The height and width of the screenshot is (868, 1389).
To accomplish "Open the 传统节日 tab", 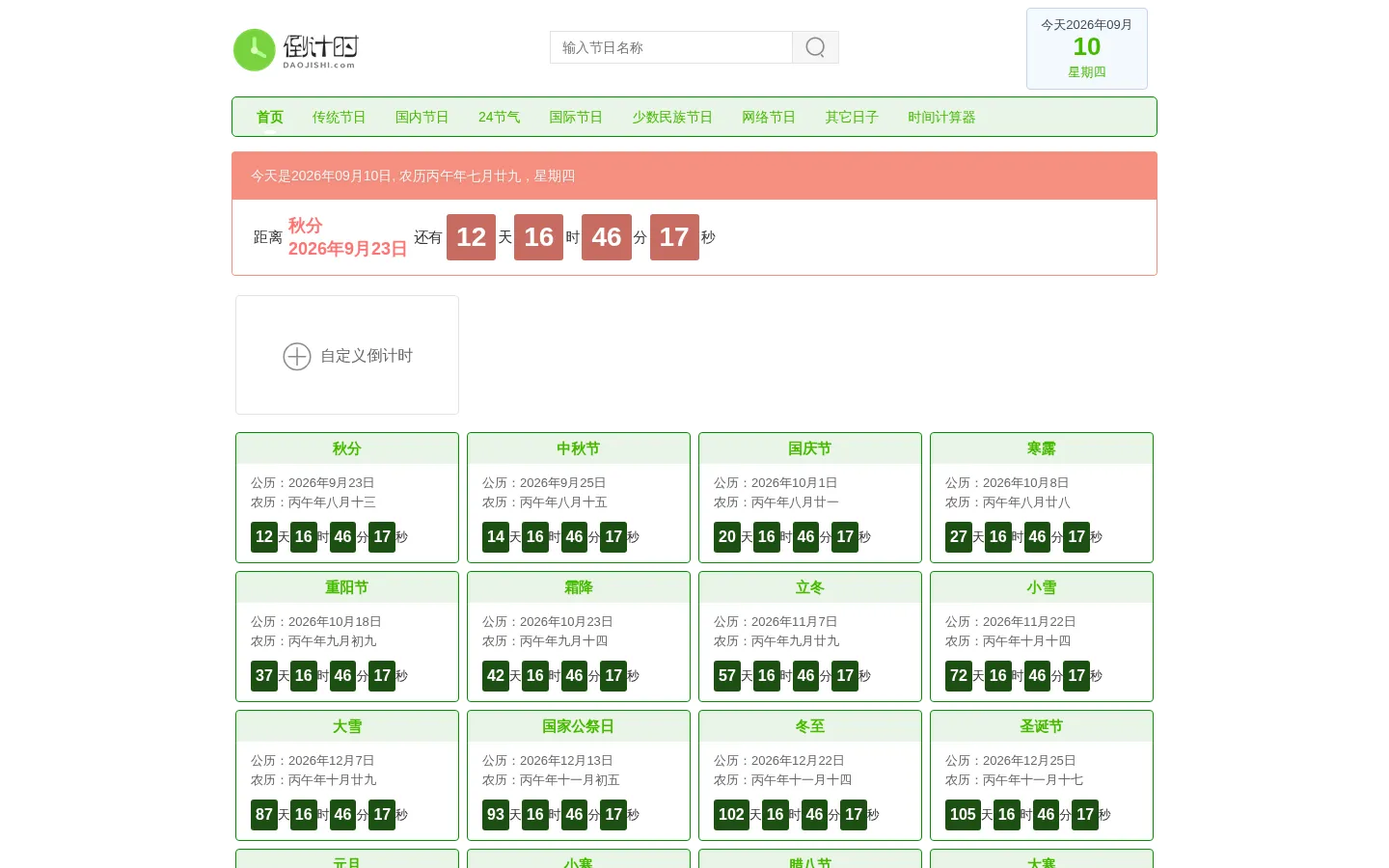I will click(x=339, y=117).
